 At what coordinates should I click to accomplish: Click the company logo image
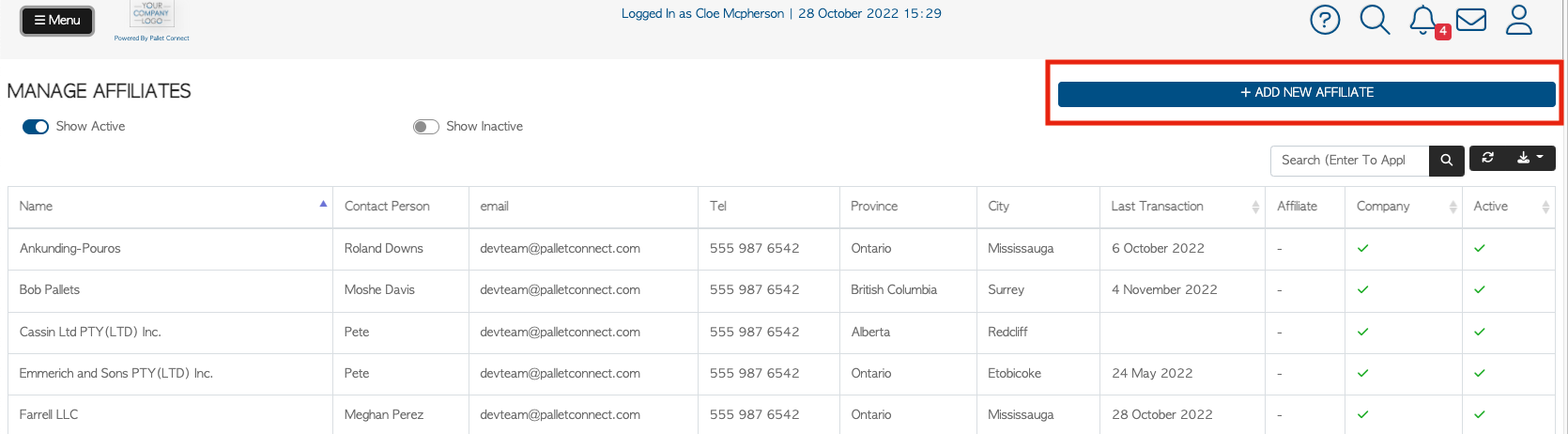[151, 14]
